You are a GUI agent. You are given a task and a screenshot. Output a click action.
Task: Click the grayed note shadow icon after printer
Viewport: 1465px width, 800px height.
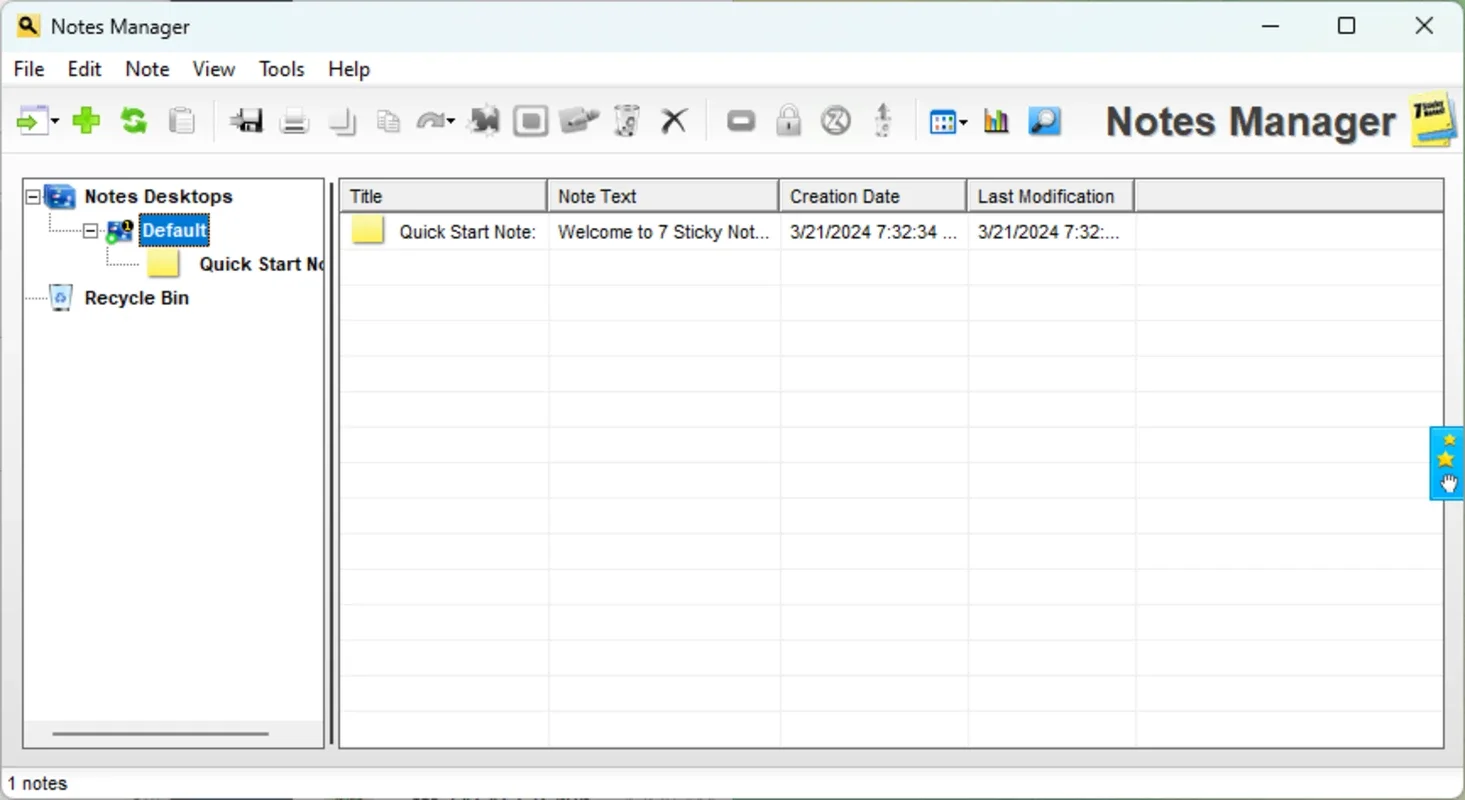tap(342, 122)
